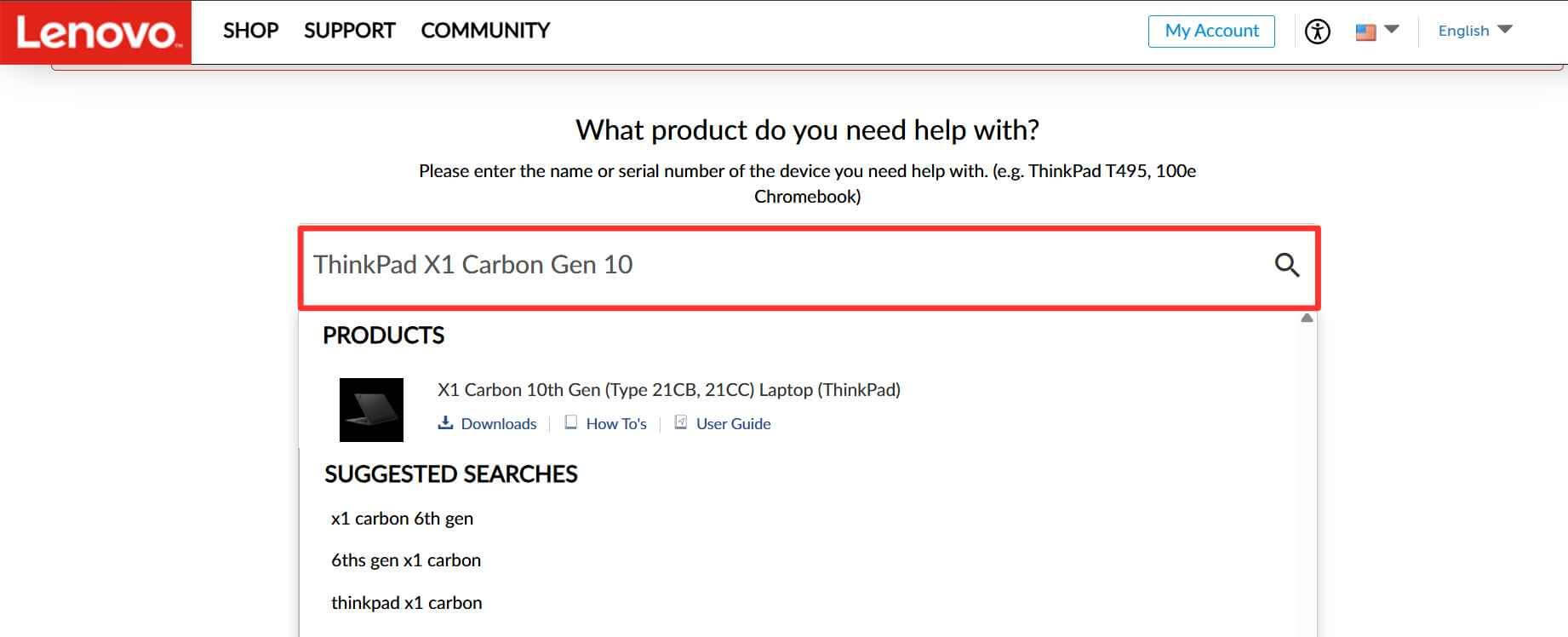The image size is (1568, 637).
Task: Expand the suggested search 'x1 carbon 6th gen'
Action: pos(402,518)
